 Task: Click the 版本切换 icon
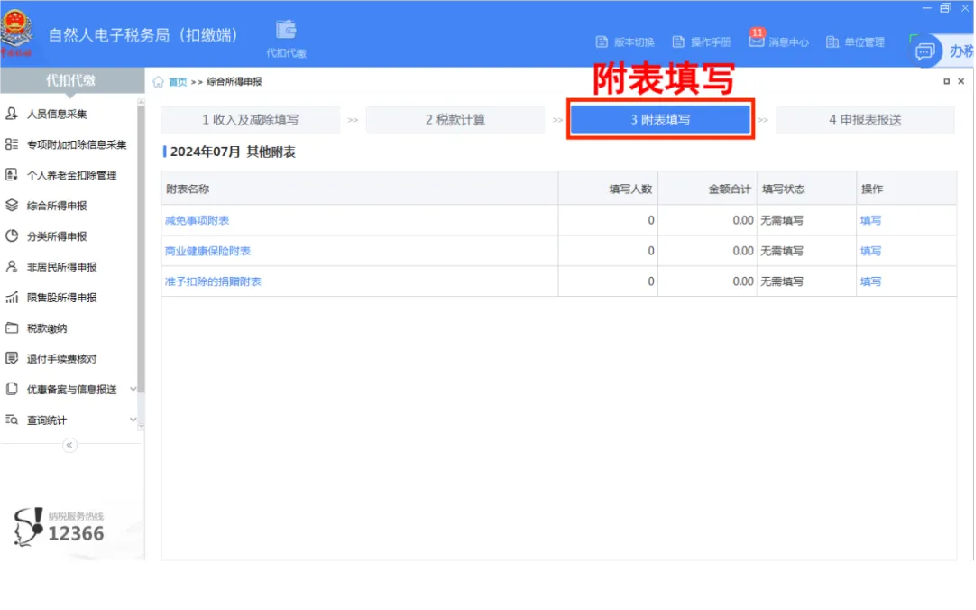tap(601, 42)
